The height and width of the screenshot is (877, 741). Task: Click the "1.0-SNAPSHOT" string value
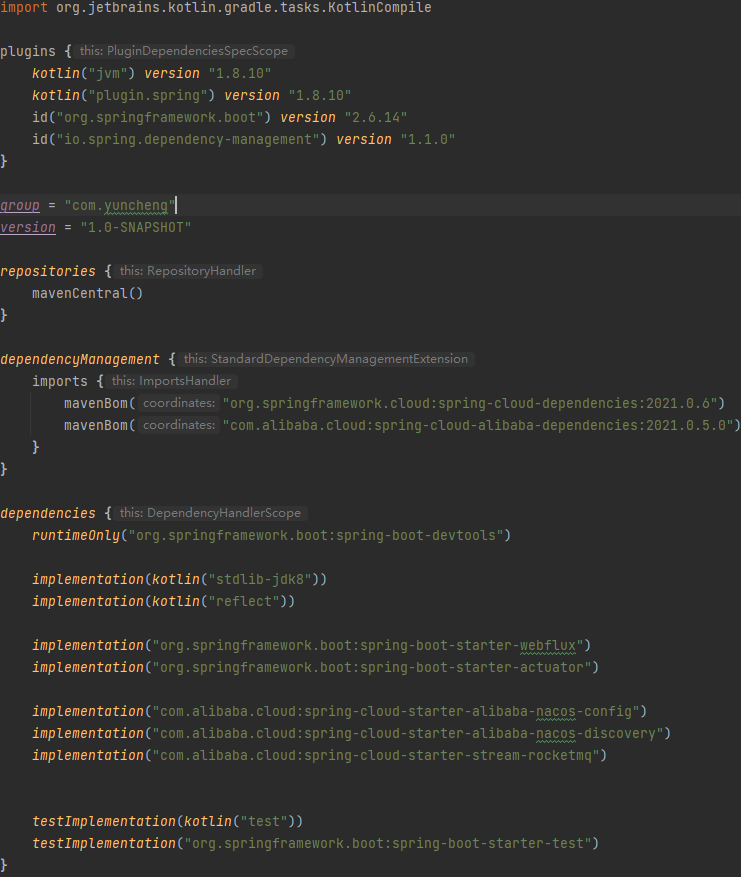(136, 228)
